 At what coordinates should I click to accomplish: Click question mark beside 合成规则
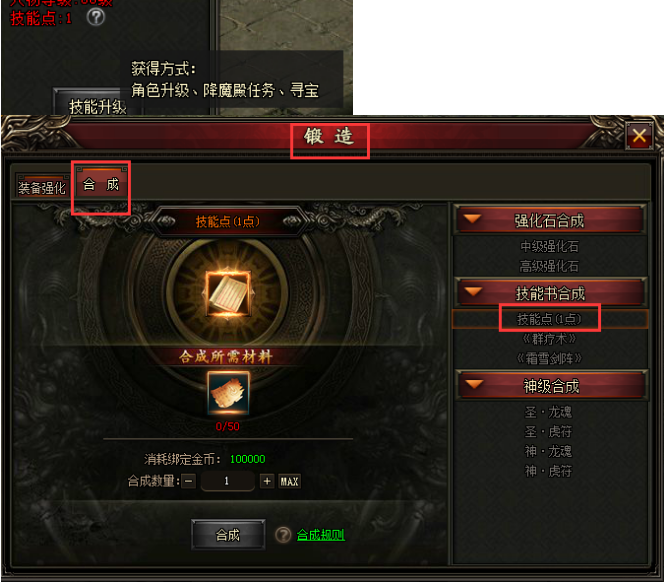[x=283, y=535]
